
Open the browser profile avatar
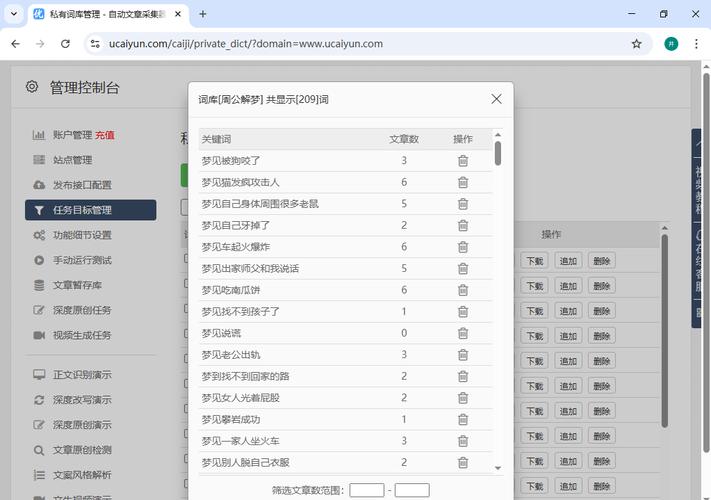670,44
